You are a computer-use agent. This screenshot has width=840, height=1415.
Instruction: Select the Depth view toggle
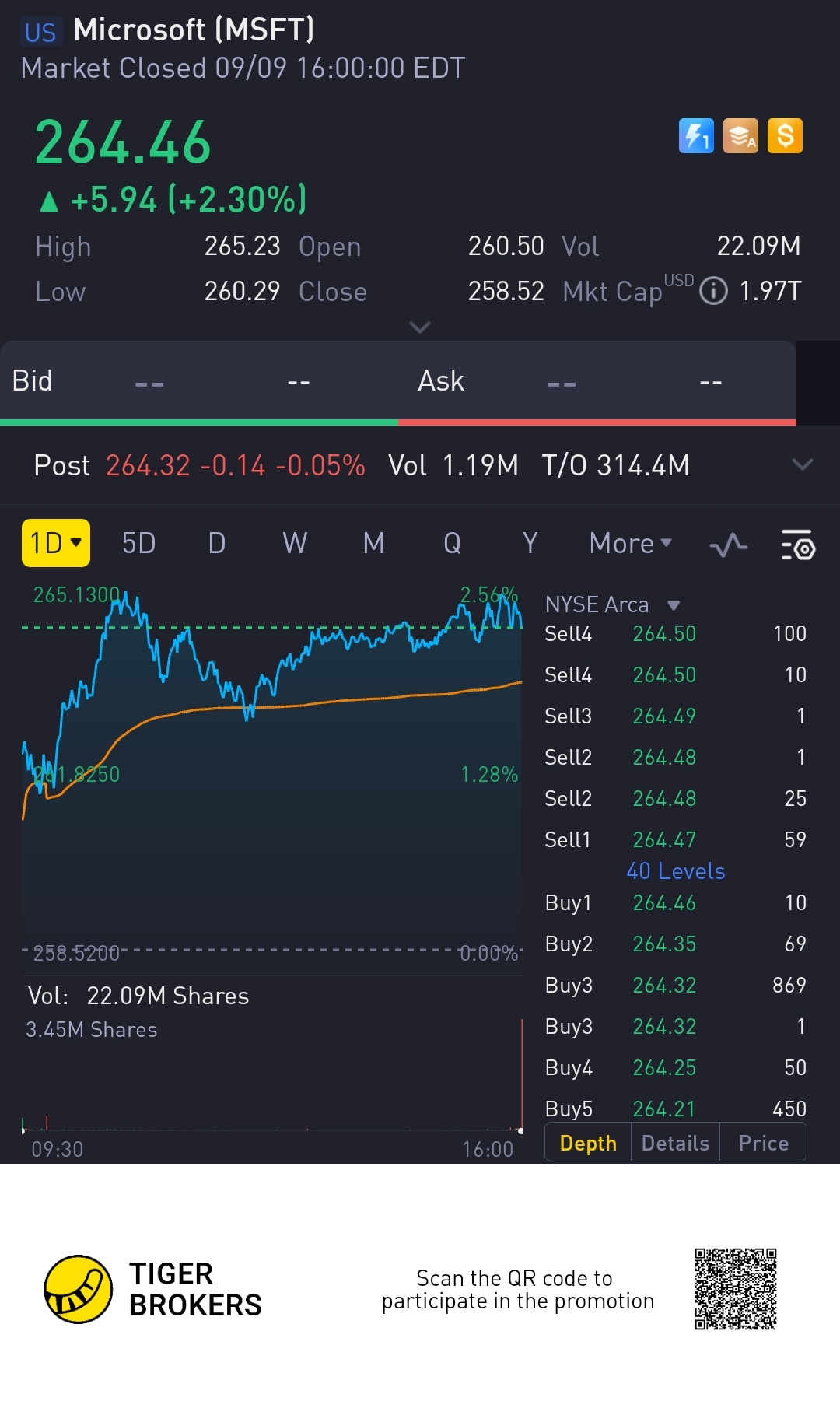click(588, 1143)
